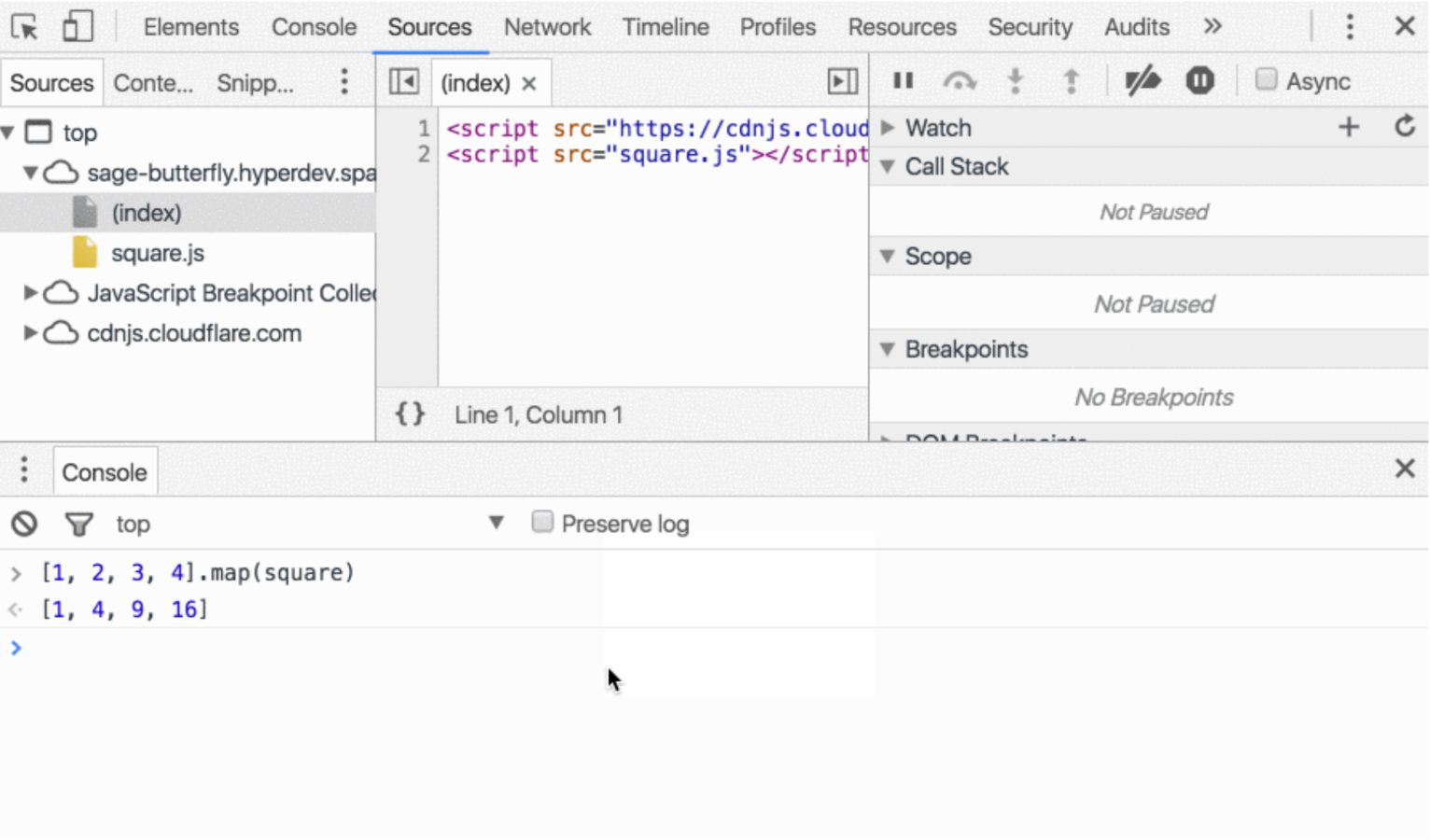Screen dimensions: 1430x840
Task: Click the [1, 4, 9, 16] output
Action: (x=124, y=609)
